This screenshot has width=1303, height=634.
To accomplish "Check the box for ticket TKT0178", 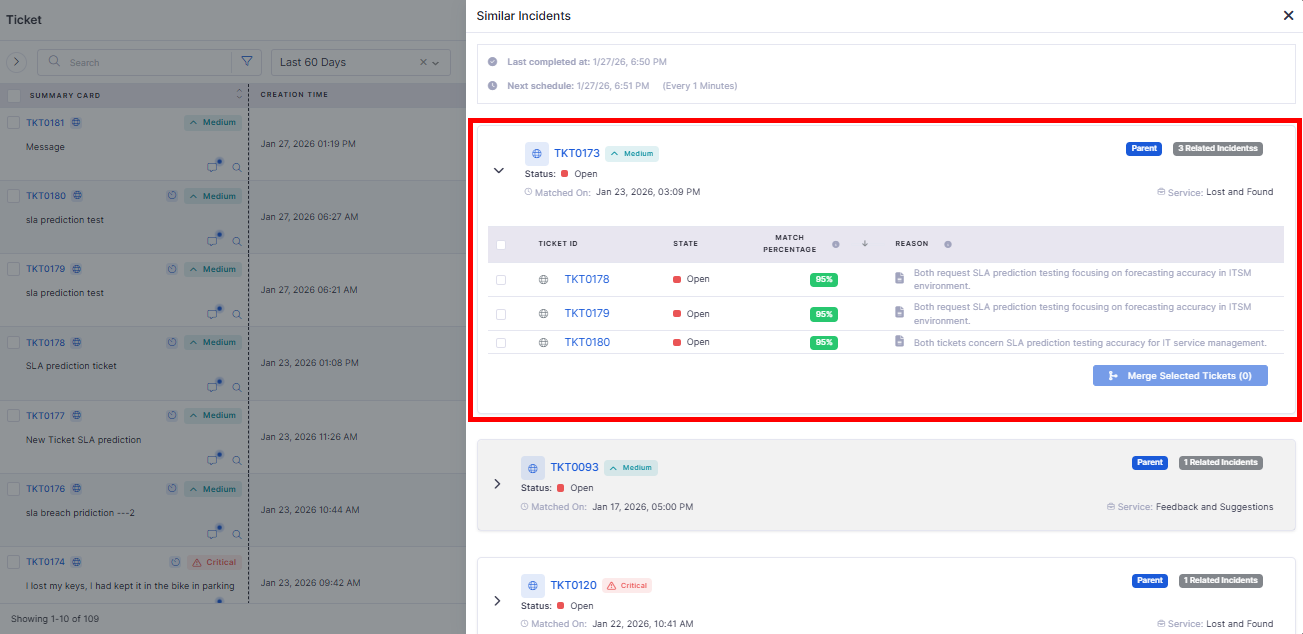I will point(501,280).
